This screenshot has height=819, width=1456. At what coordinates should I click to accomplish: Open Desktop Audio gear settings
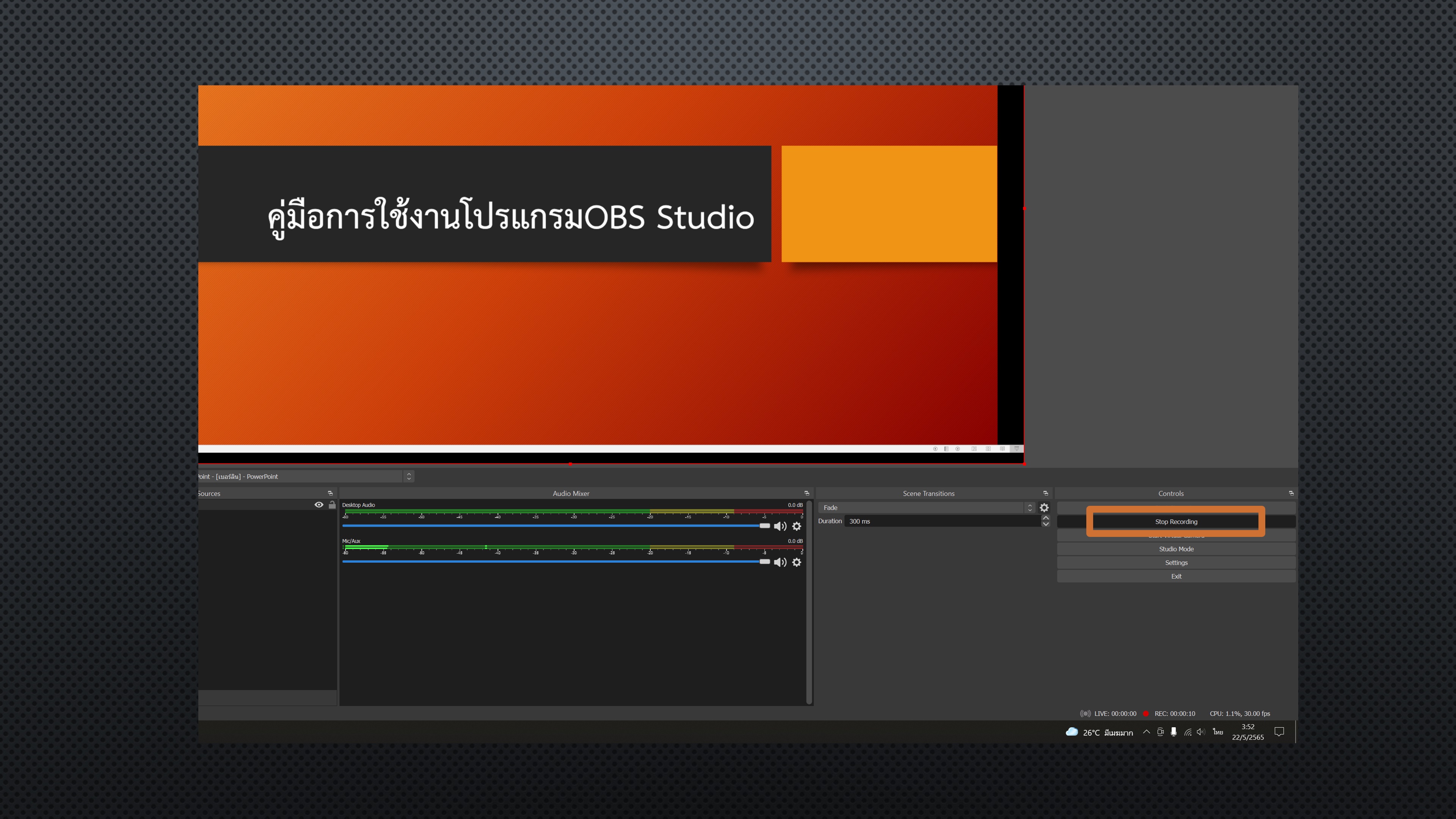796,526
